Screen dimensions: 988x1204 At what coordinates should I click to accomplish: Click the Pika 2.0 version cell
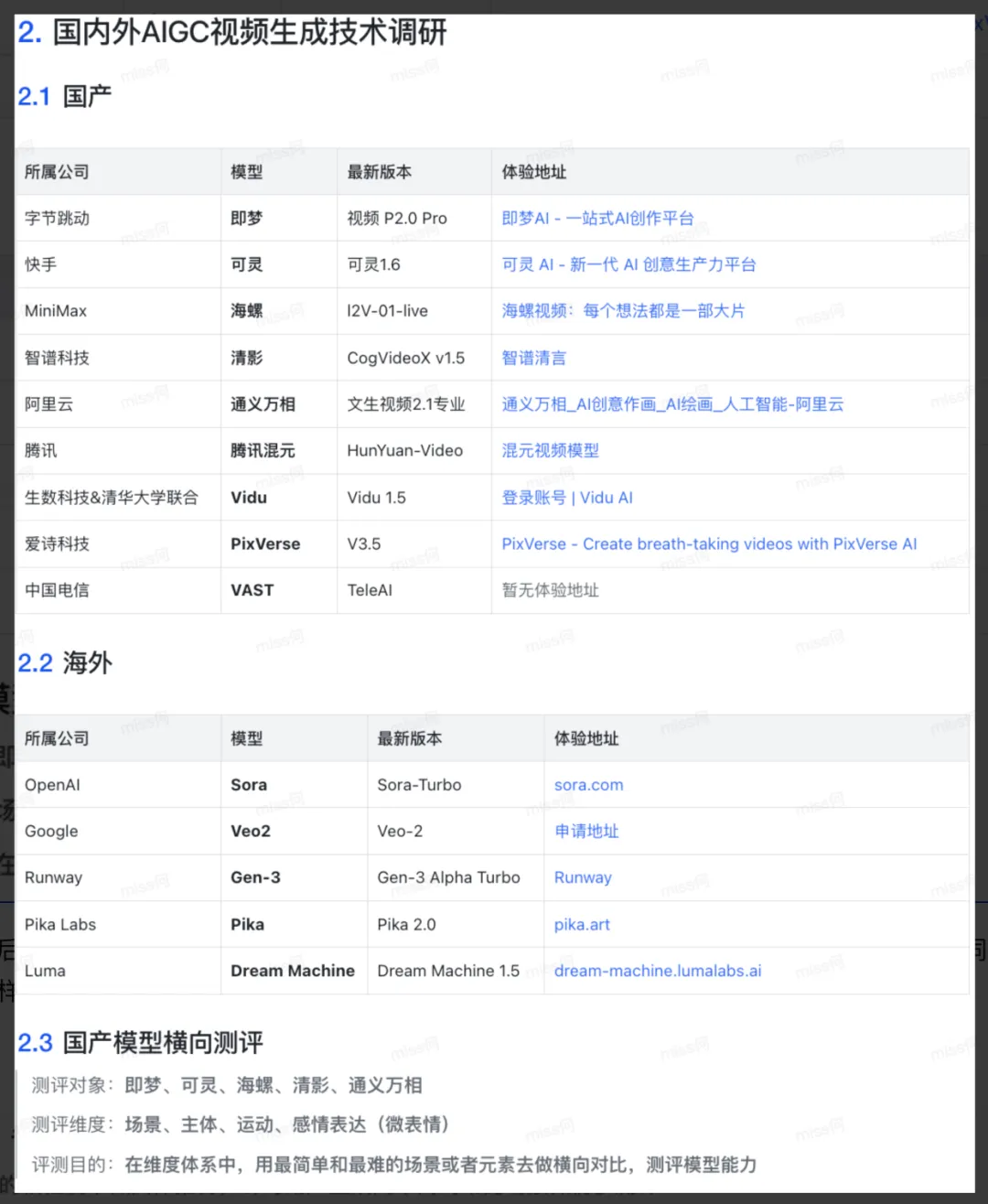tap(456, 924)
